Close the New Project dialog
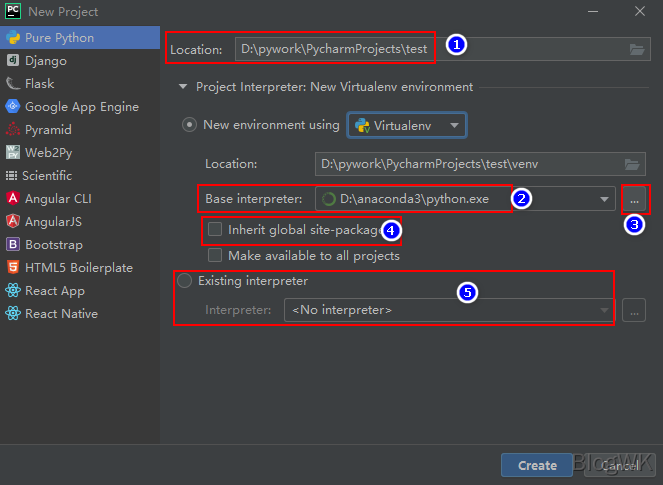The width and height of the screenshot is (663, 485). [x=640, y=11]
